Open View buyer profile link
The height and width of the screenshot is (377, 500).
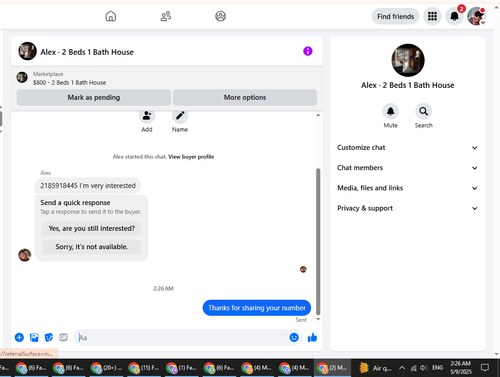191,157
